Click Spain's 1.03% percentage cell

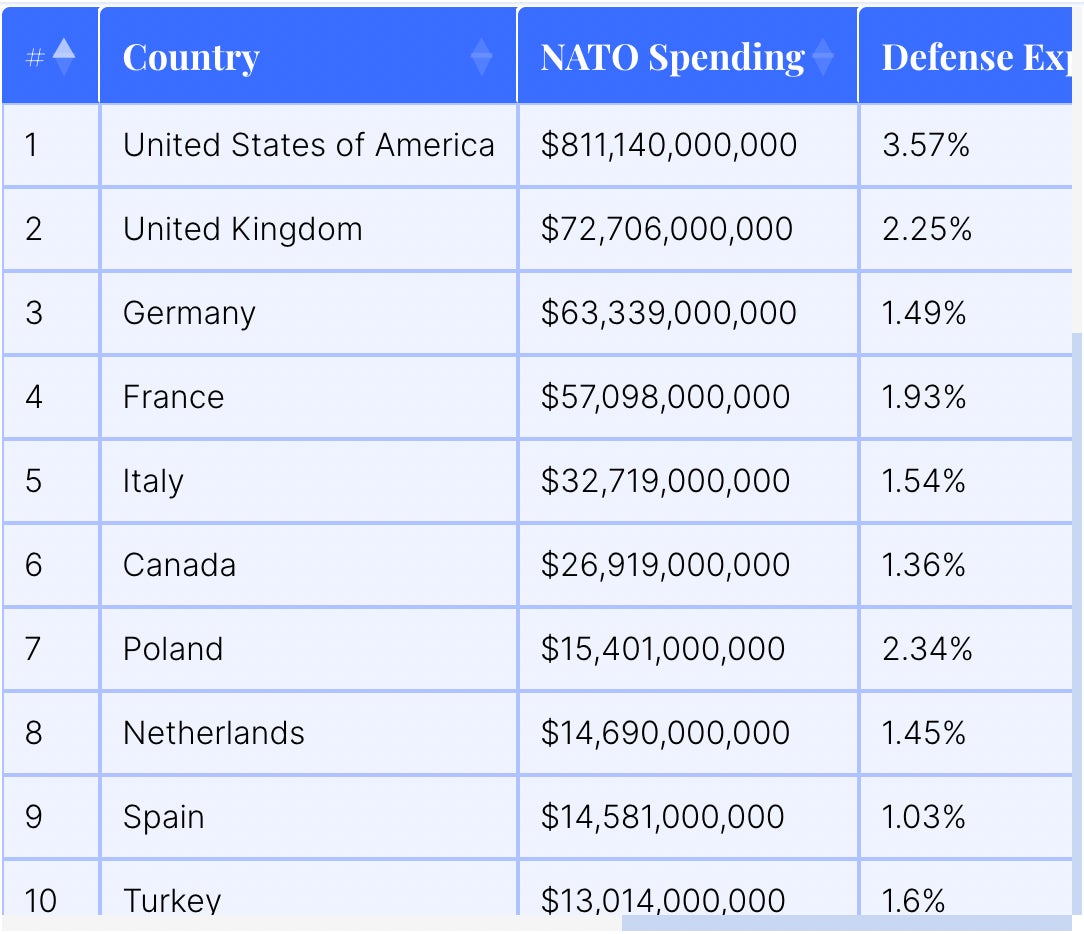[924, 817]
